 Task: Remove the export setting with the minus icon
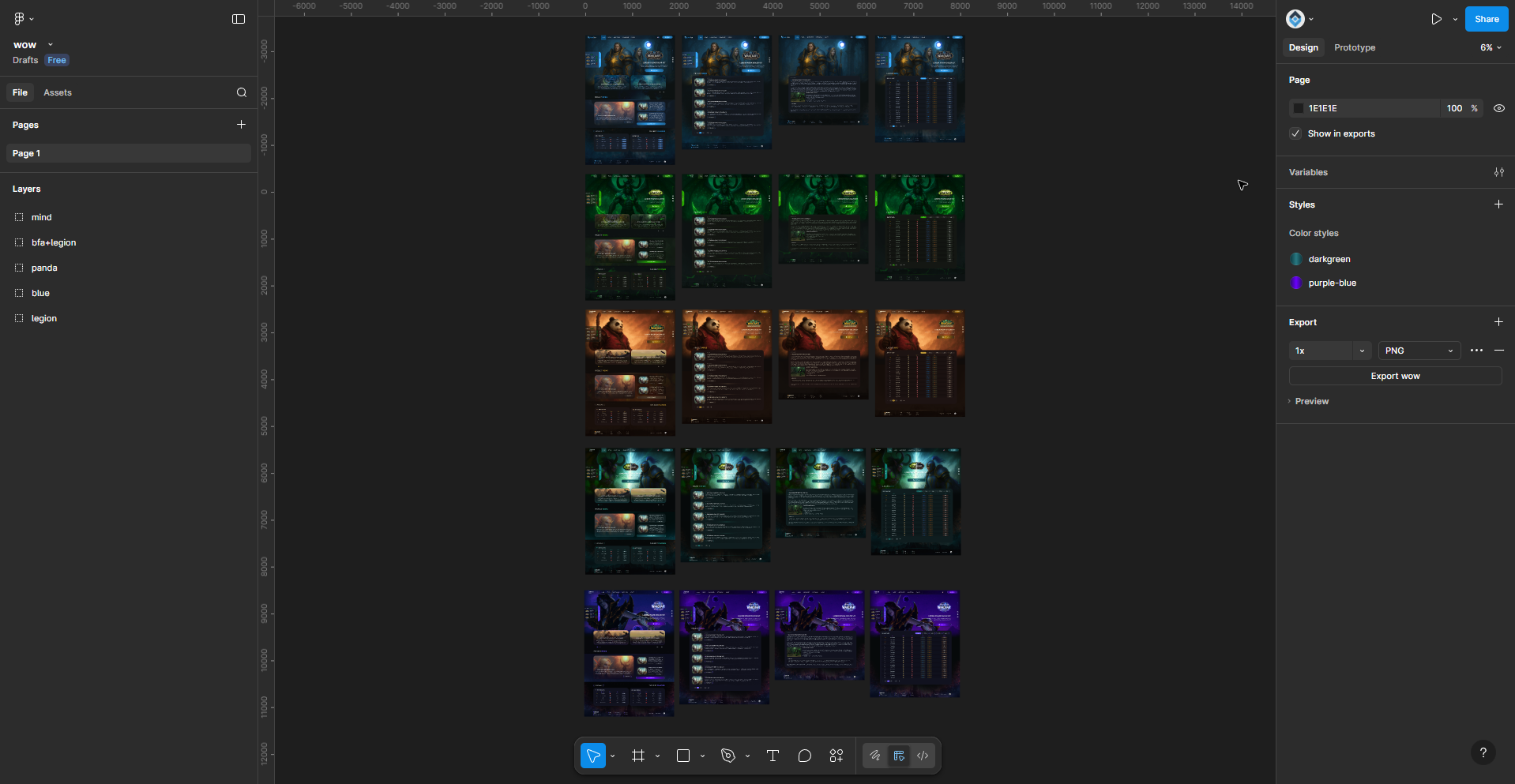tap(1499, 351)
